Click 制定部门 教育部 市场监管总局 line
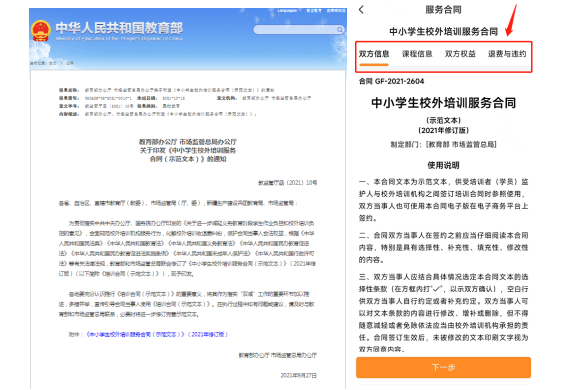The image size is (565, 390). (443, 145)
